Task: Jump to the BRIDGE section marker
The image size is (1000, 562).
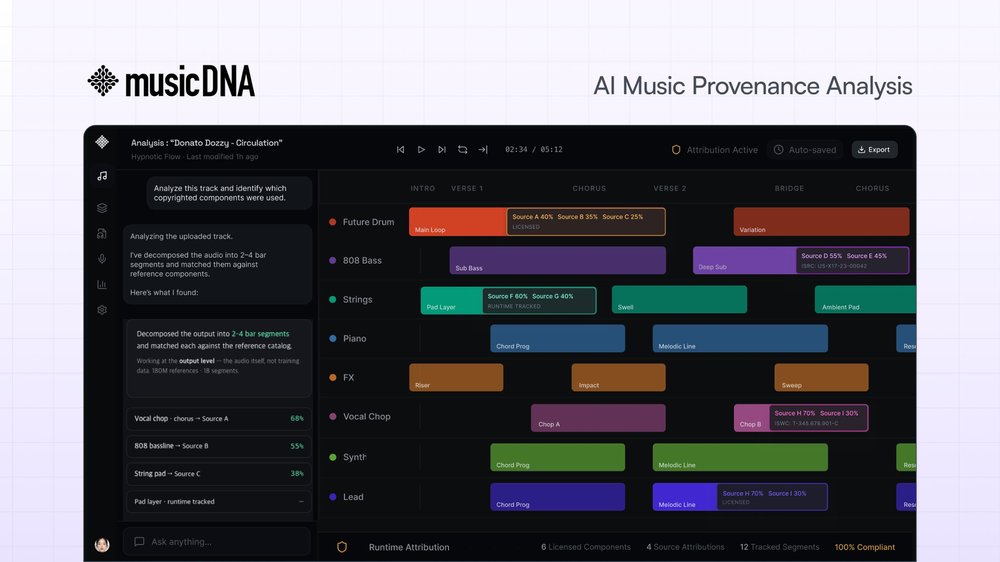Action: coord(789,188)
